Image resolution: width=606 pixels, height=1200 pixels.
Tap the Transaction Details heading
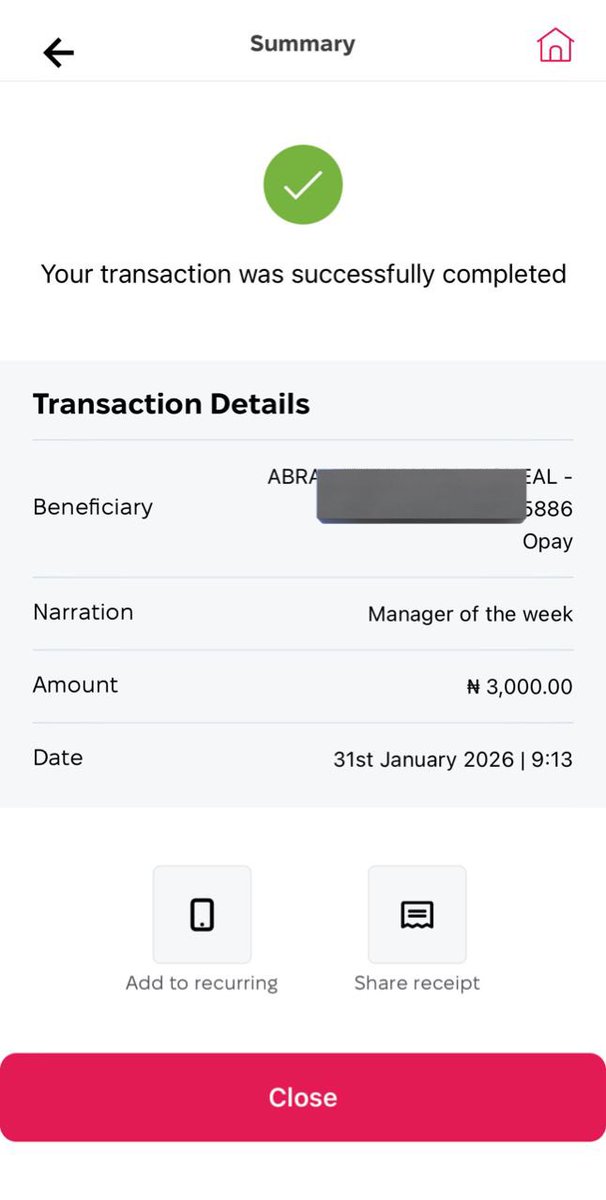coord(171,404)
